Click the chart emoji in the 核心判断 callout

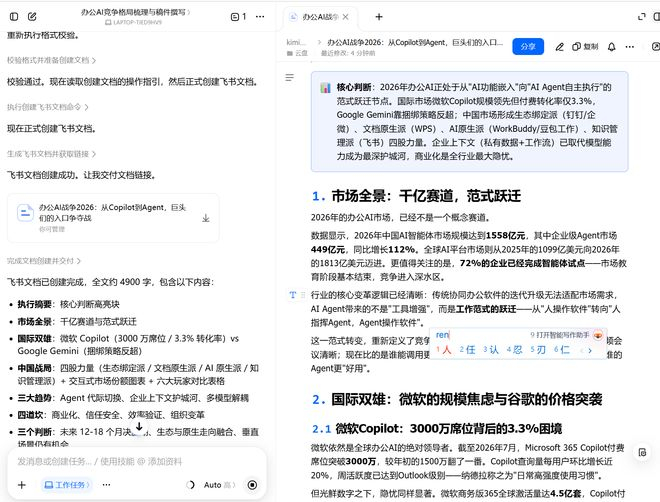pos(325,88)
